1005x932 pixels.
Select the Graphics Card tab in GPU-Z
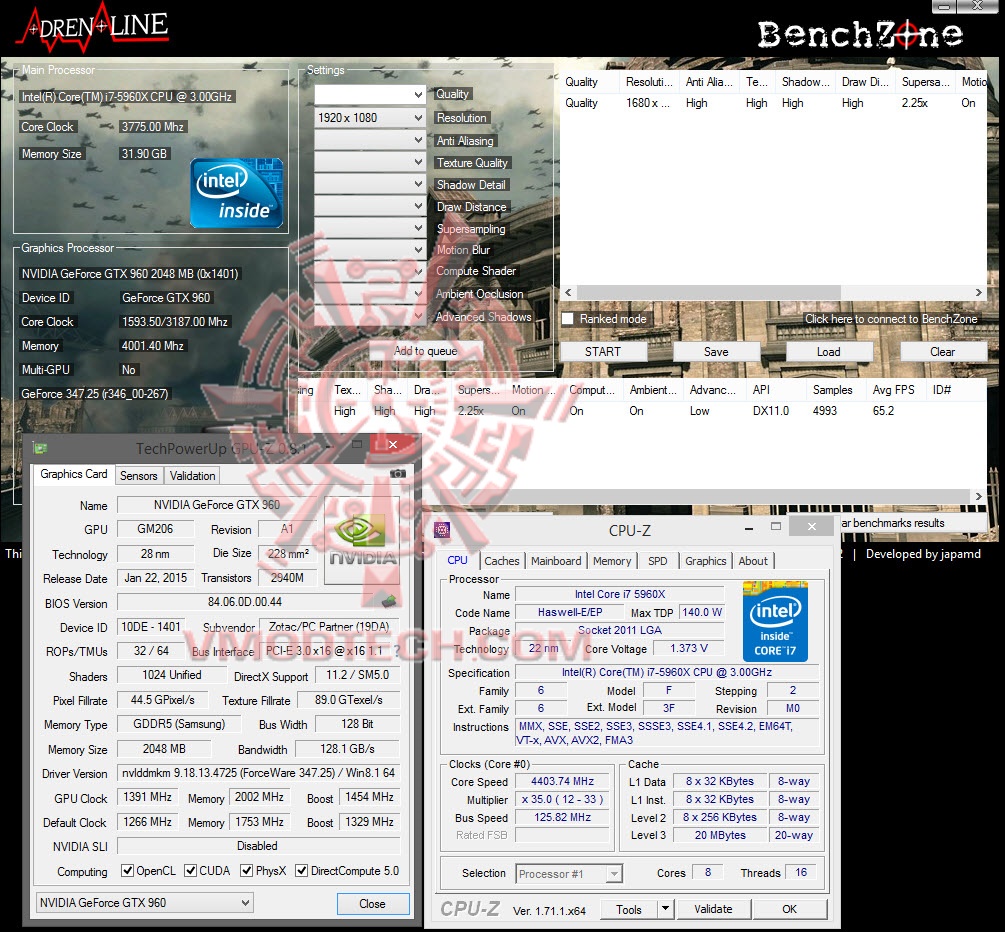[74, 474]
